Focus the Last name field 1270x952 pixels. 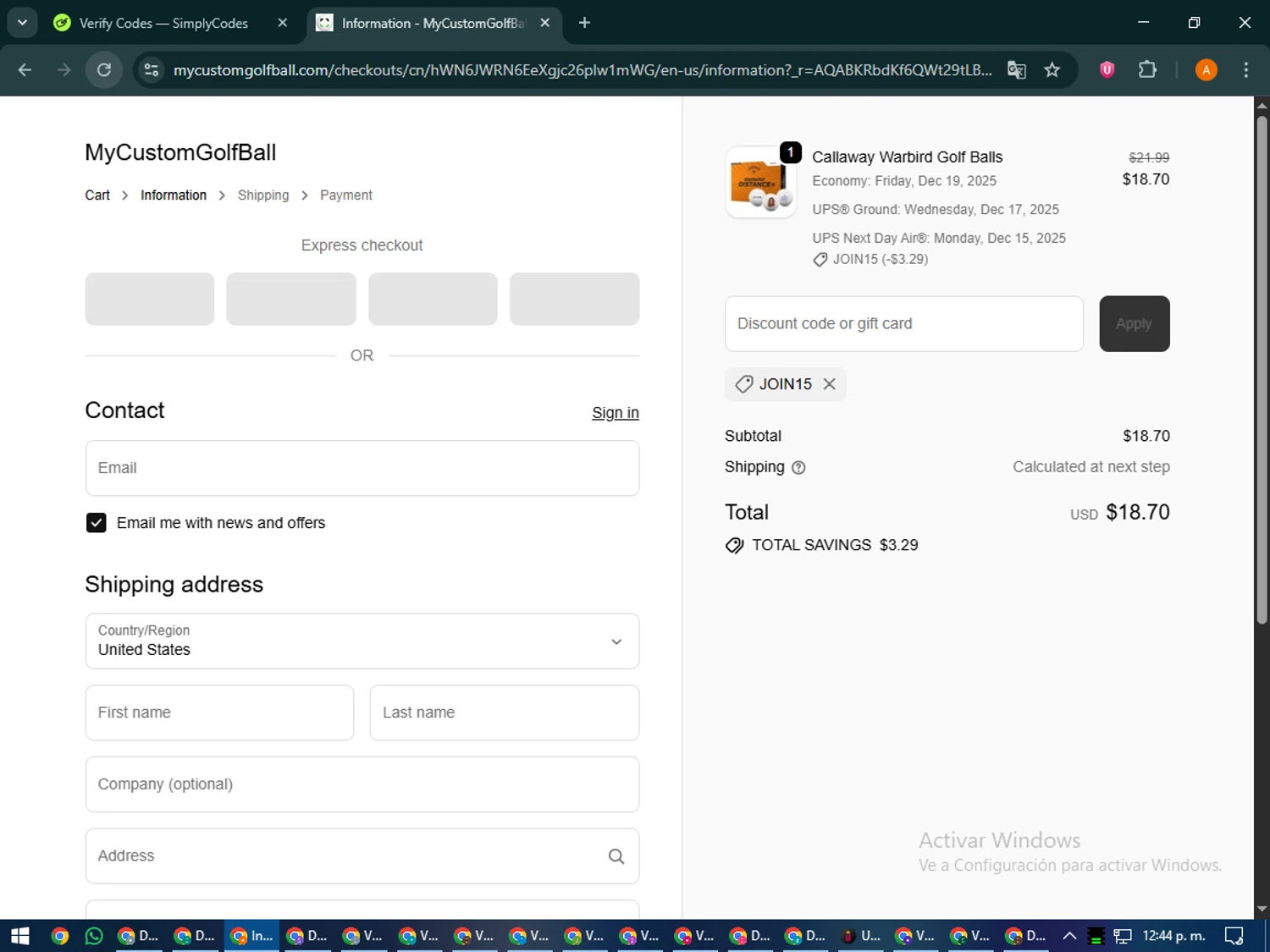pyautogui.click(x=505, y=713)
